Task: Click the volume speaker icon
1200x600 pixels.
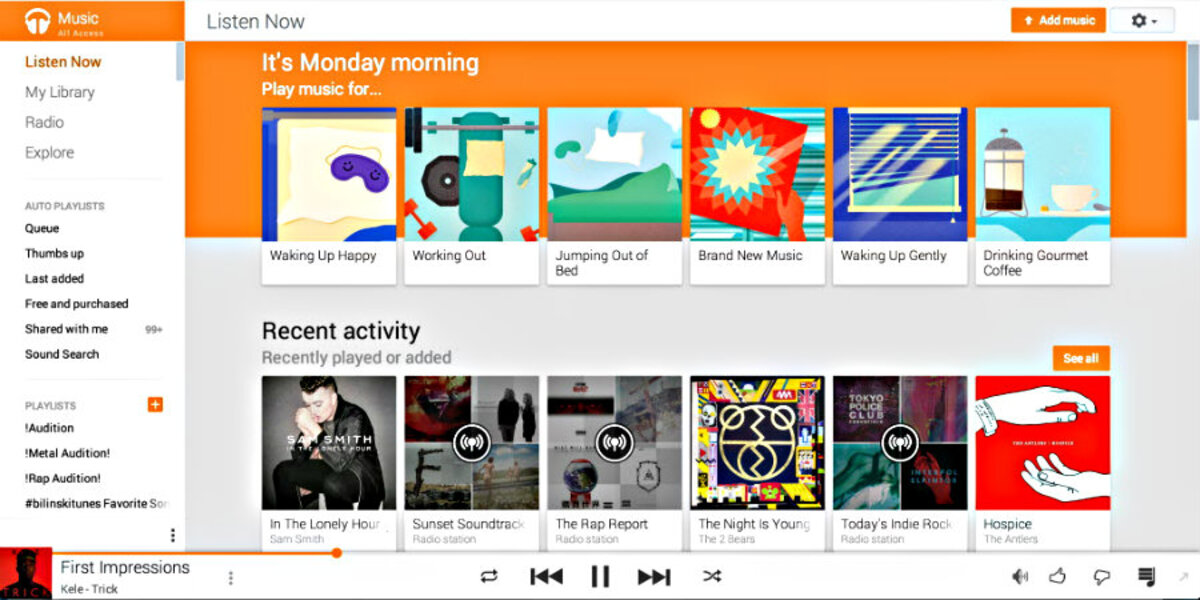Action: [1020, 576]
